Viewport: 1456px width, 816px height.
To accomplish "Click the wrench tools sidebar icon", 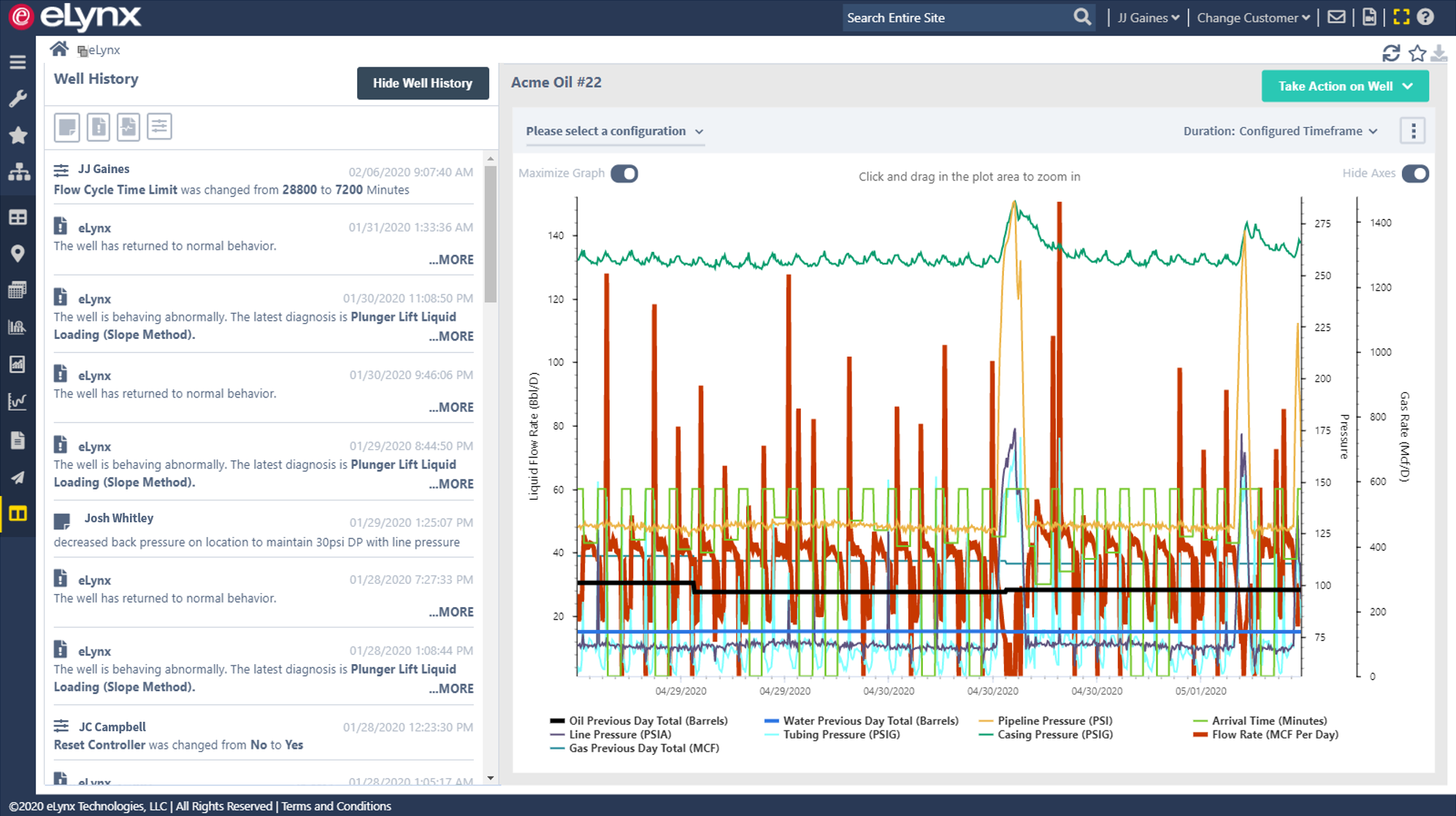I will [18, 99].
